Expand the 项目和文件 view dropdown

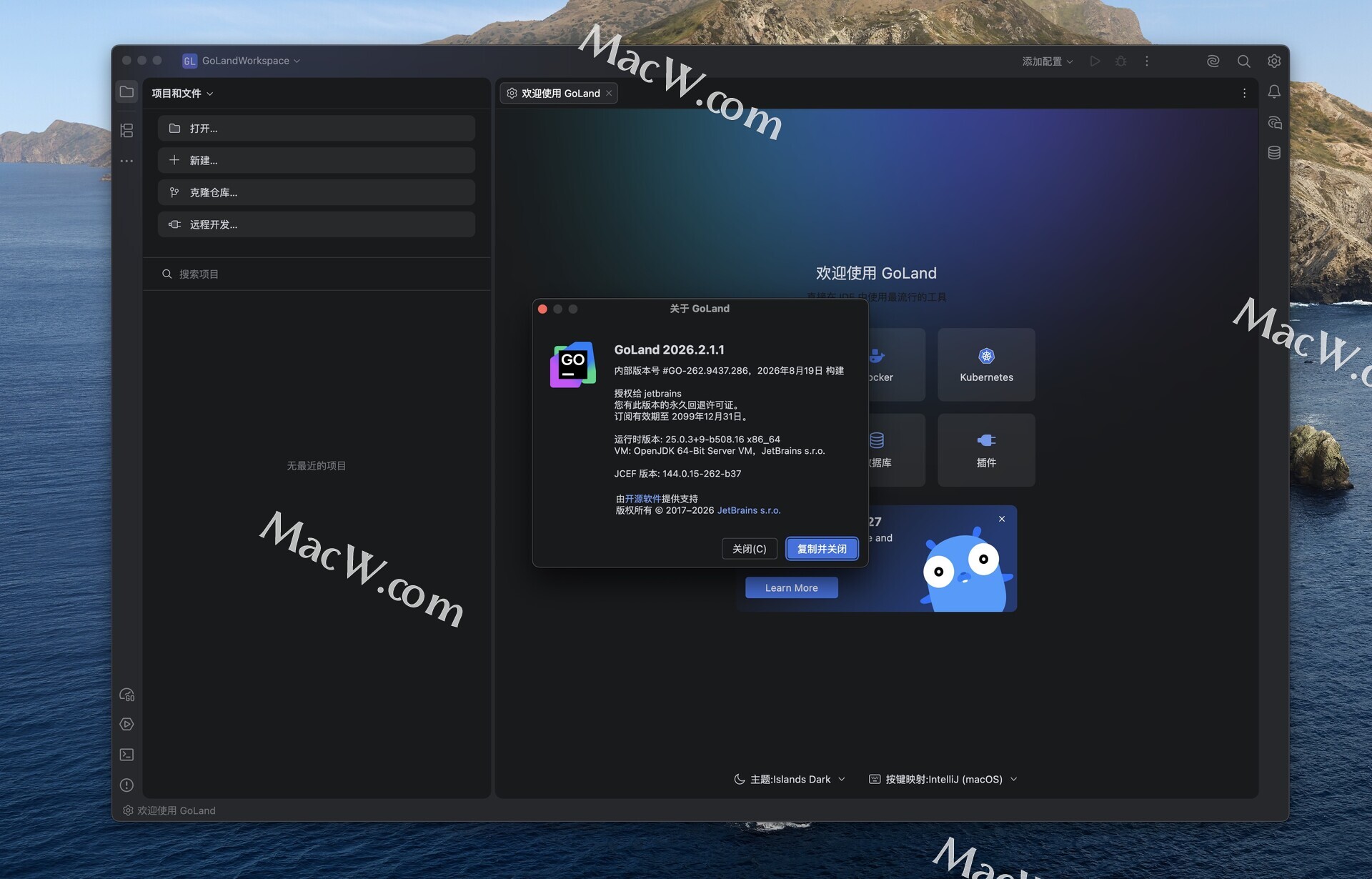(x=182, y=94)
